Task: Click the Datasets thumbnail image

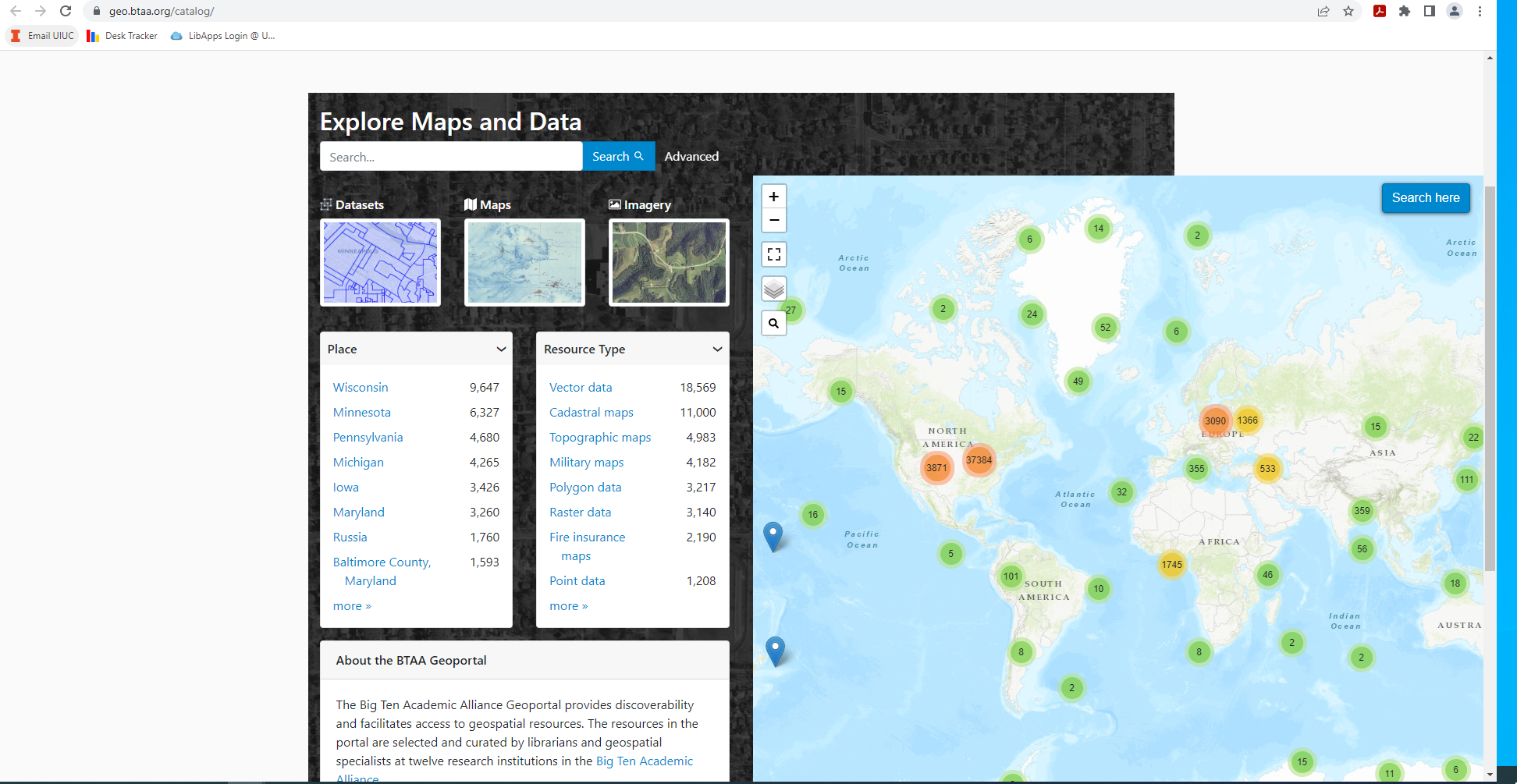Action: tap(380, 262)
